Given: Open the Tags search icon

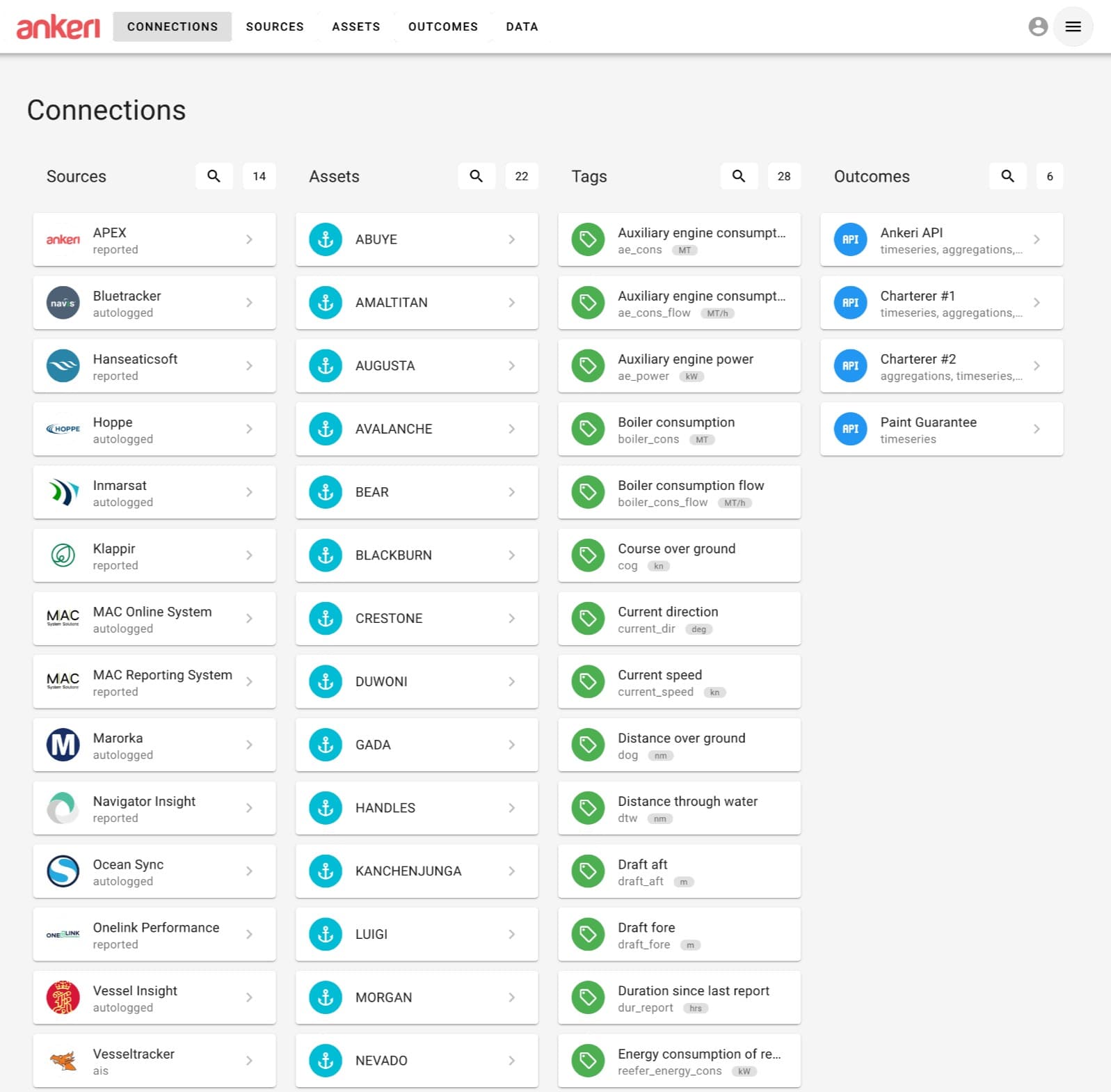Looking at the screenshot, I should (739, 176).
